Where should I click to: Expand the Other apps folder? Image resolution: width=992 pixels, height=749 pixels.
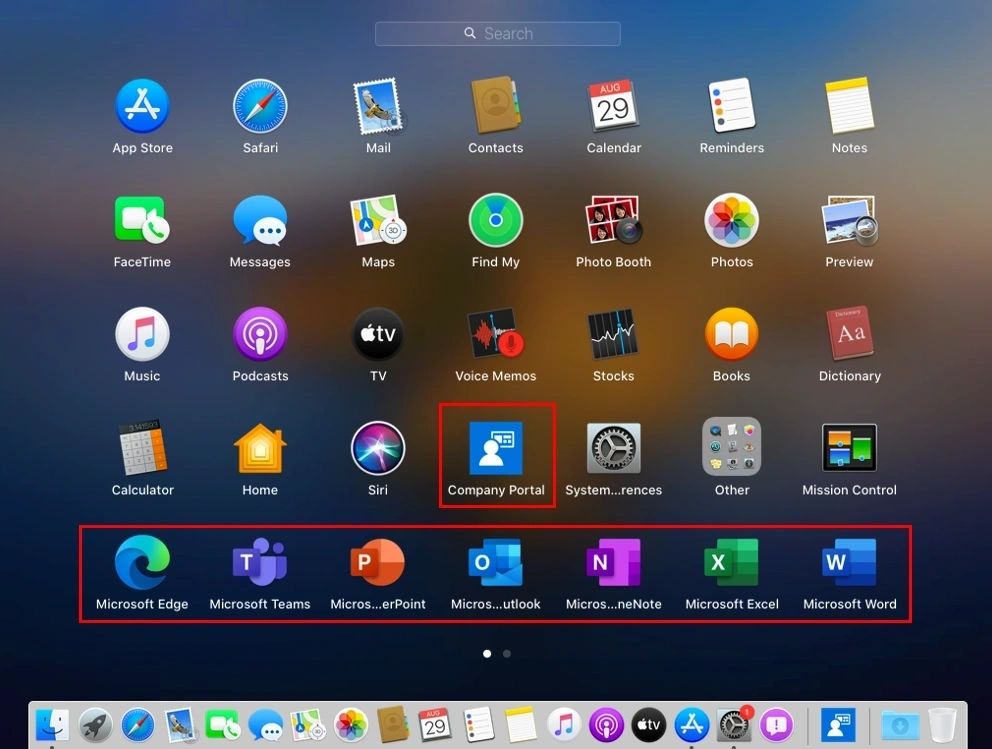pos(732,447)
